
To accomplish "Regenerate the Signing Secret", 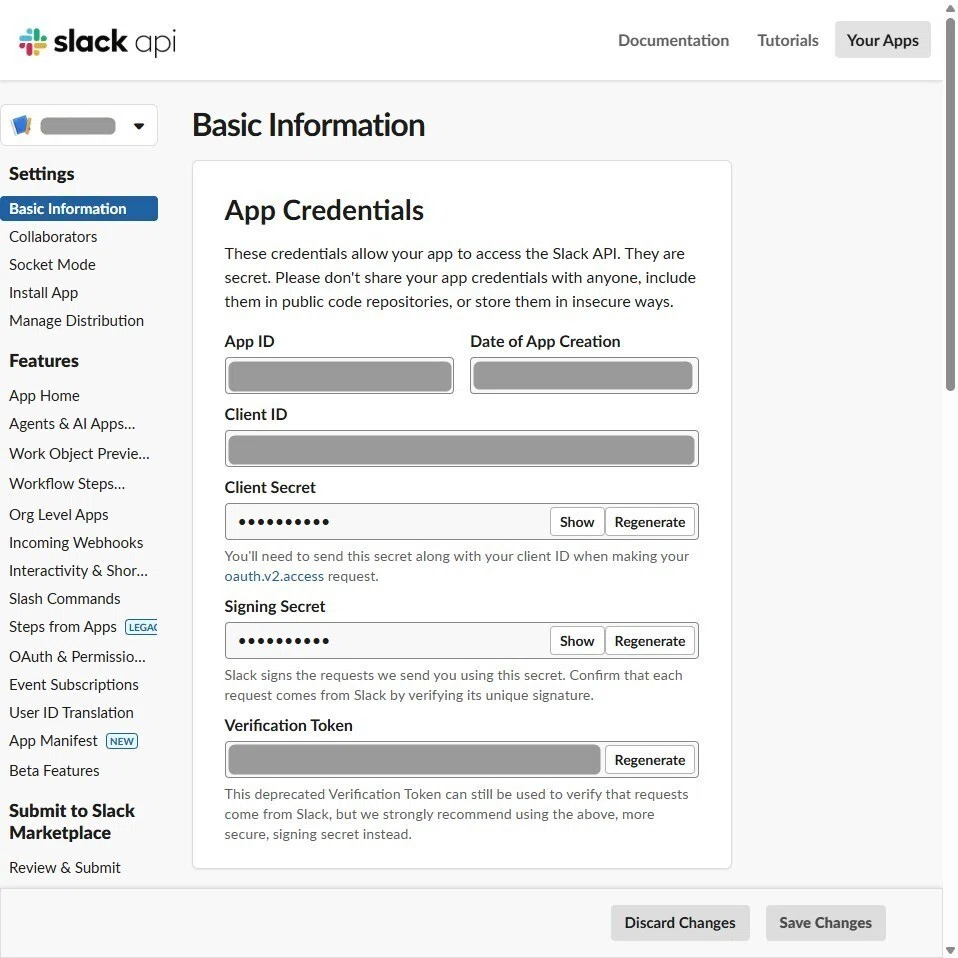I will [x=649, y=642].
